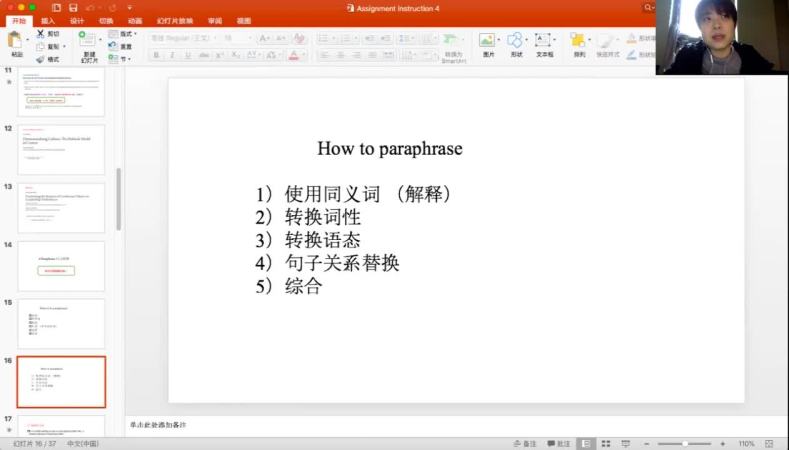Image resolution: width=789 pixels, height=450 pixels.
Task: Toggle Superscript formatting
Action: point(220,55)
